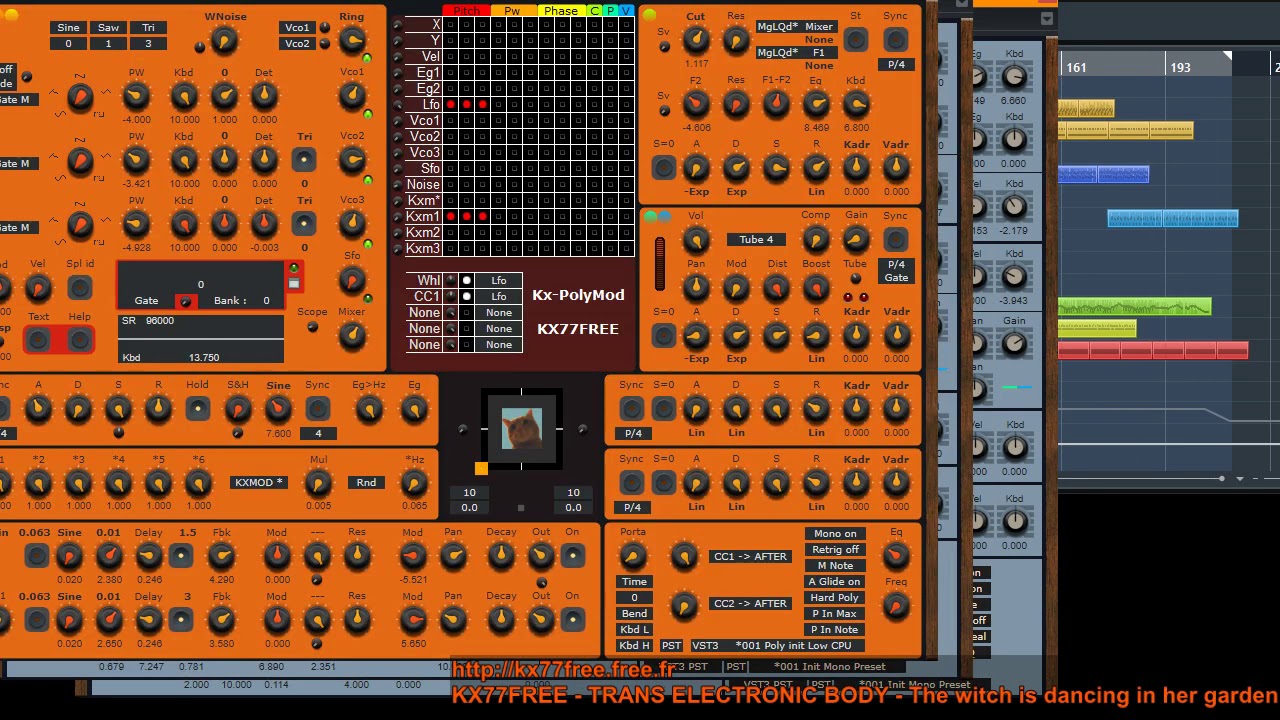This screenshot has width=1280, height=720.
Task: Adjust the F1-F2 knob in filter section
Action: [x=776, y=104]
